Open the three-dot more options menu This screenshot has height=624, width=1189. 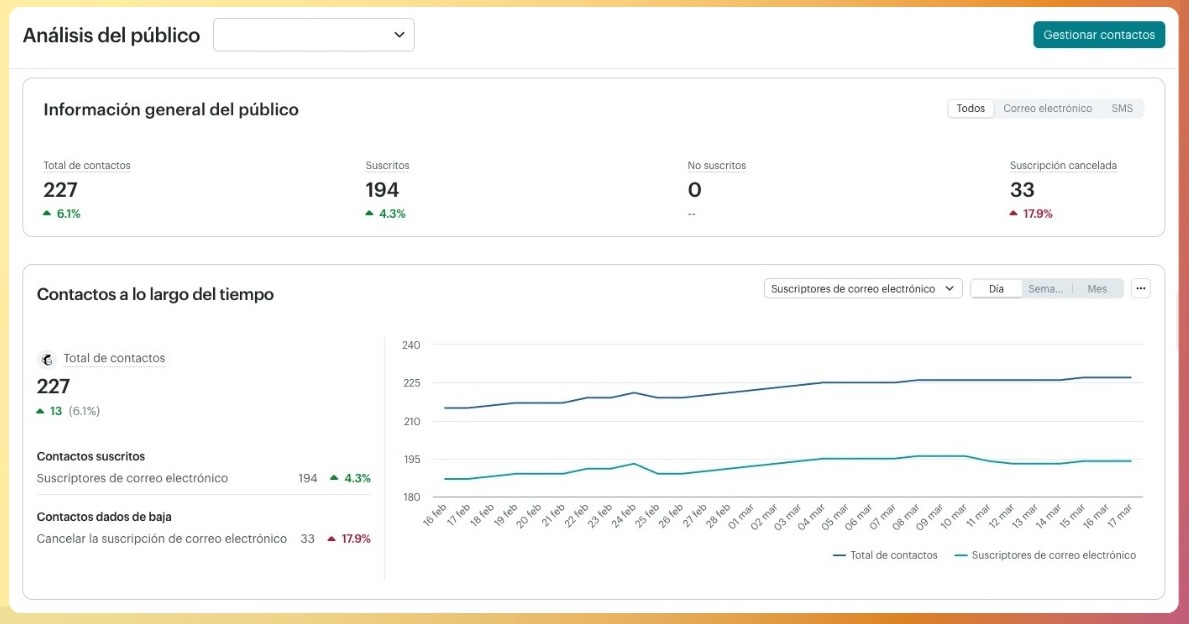point(1141,288)
